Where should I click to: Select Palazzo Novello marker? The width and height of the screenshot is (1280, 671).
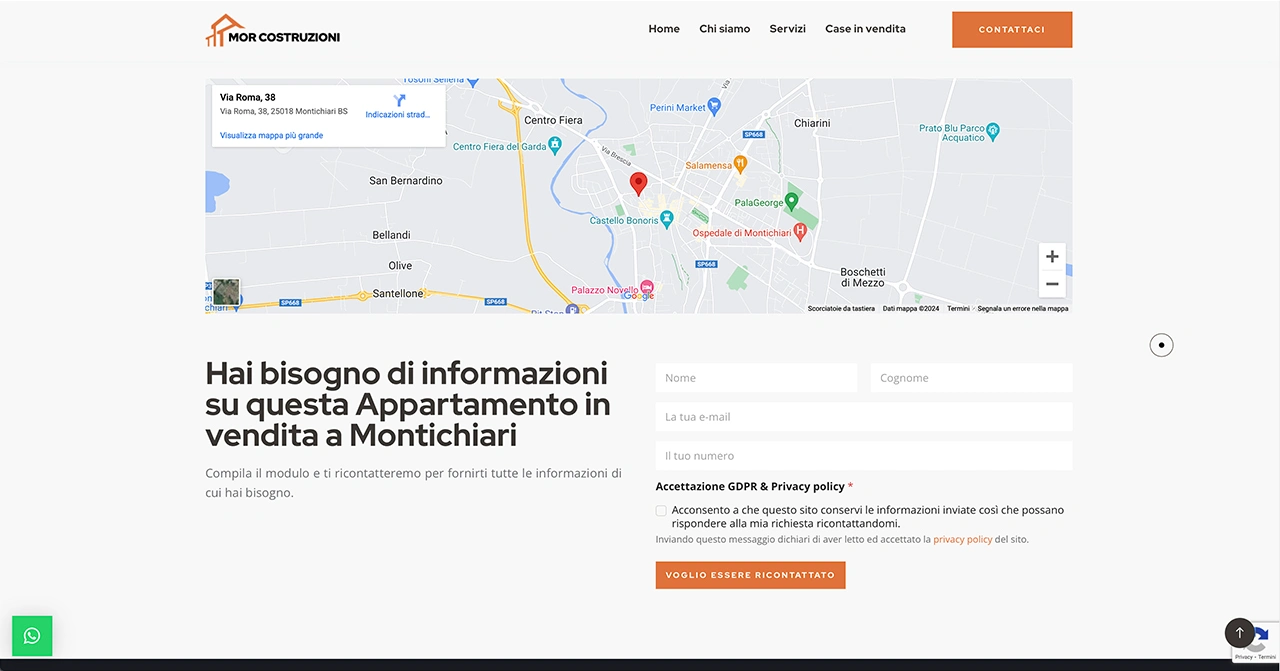(x=646, y=288)
